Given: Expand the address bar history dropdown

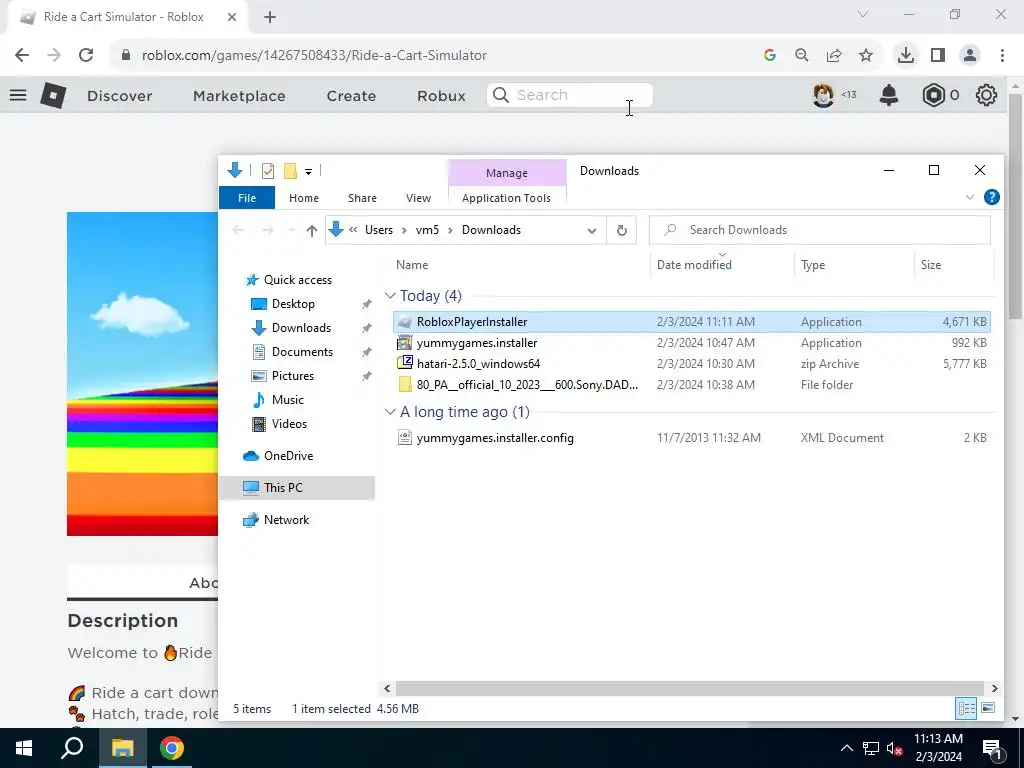Looking at the screenshot, I should [x=592, y=231].
